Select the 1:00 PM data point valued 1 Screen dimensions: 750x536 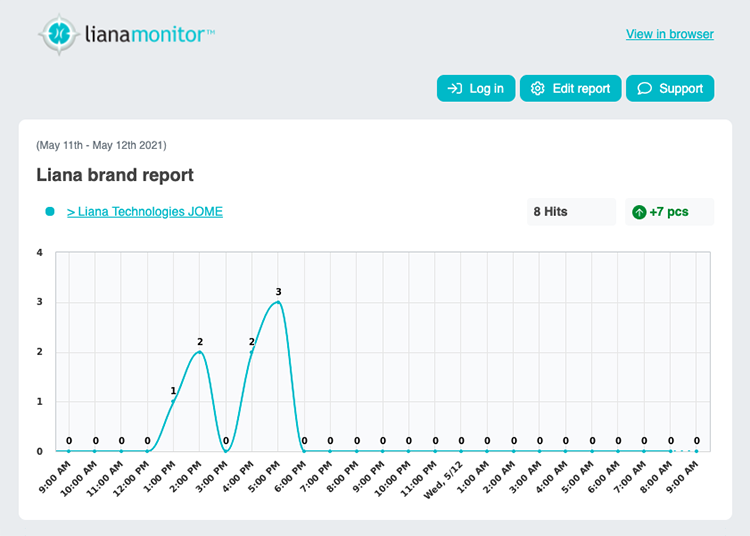click(x=174, y=401)
